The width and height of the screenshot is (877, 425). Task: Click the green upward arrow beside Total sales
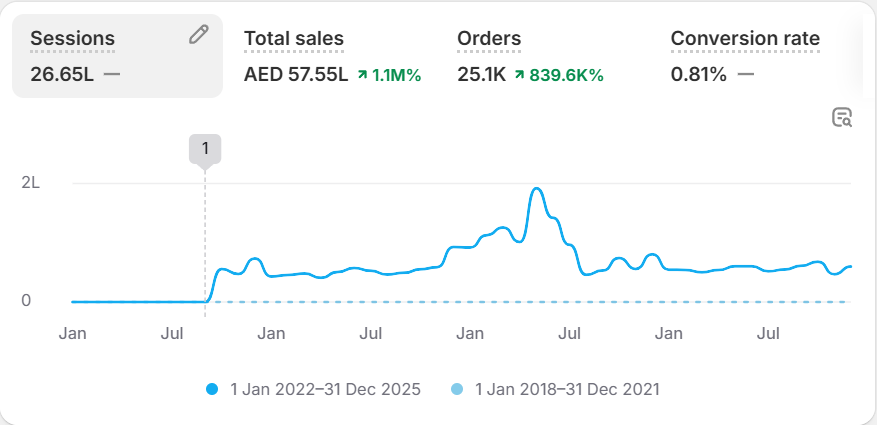click(x=361, y=74)
